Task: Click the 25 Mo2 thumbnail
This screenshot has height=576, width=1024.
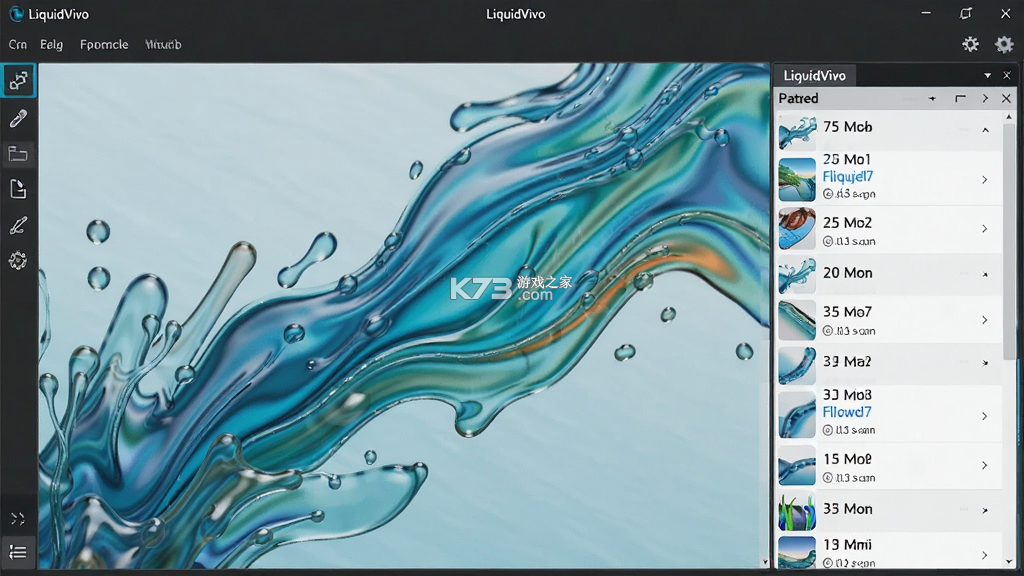Action: tap(797, 229)
